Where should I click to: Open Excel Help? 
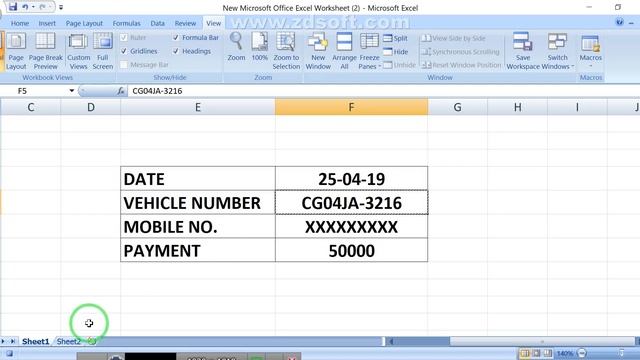click(x=620, y=22)
